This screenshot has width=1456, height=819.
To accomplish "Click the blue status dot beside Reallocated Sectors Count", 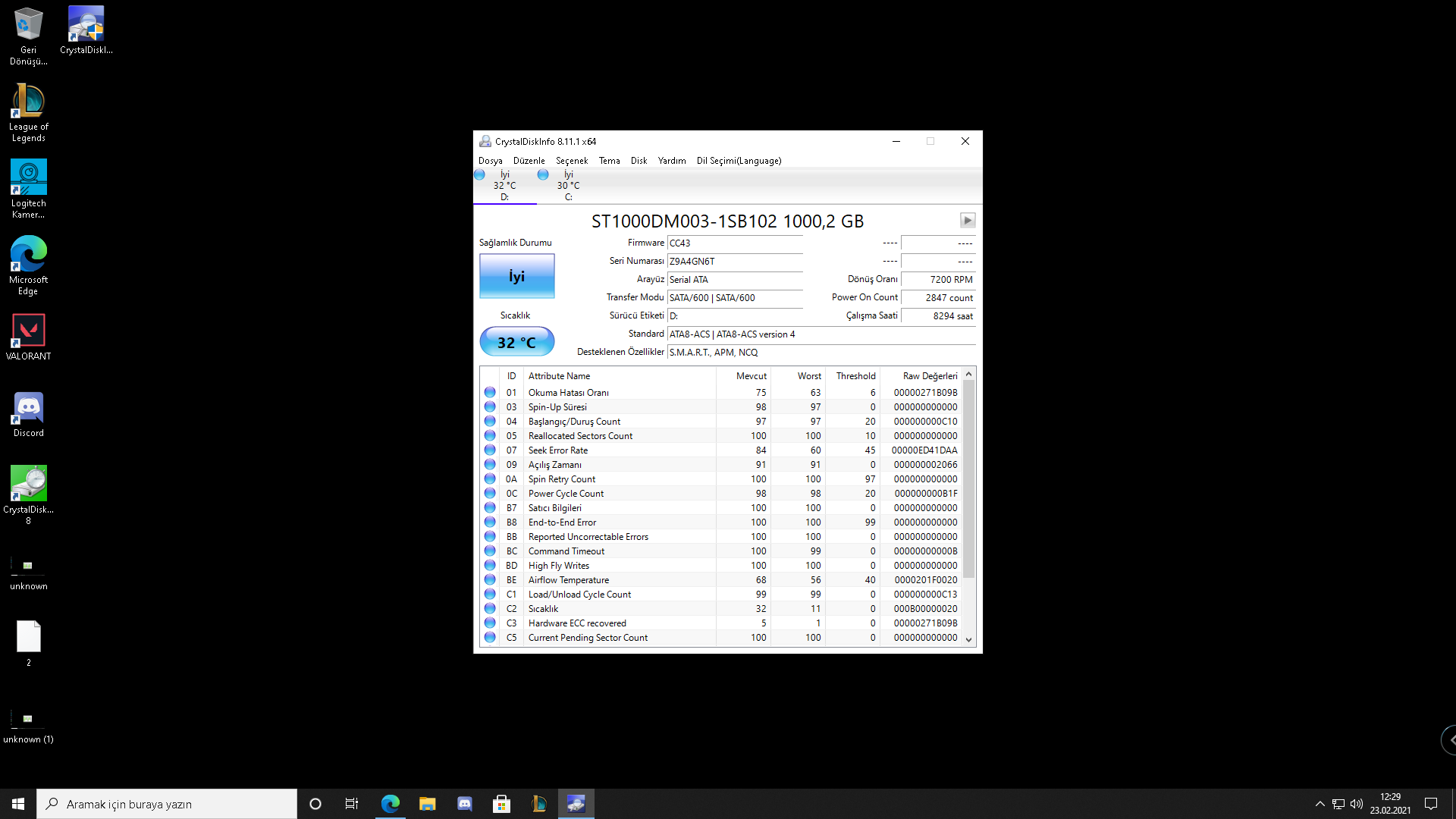I will point(489,435).
